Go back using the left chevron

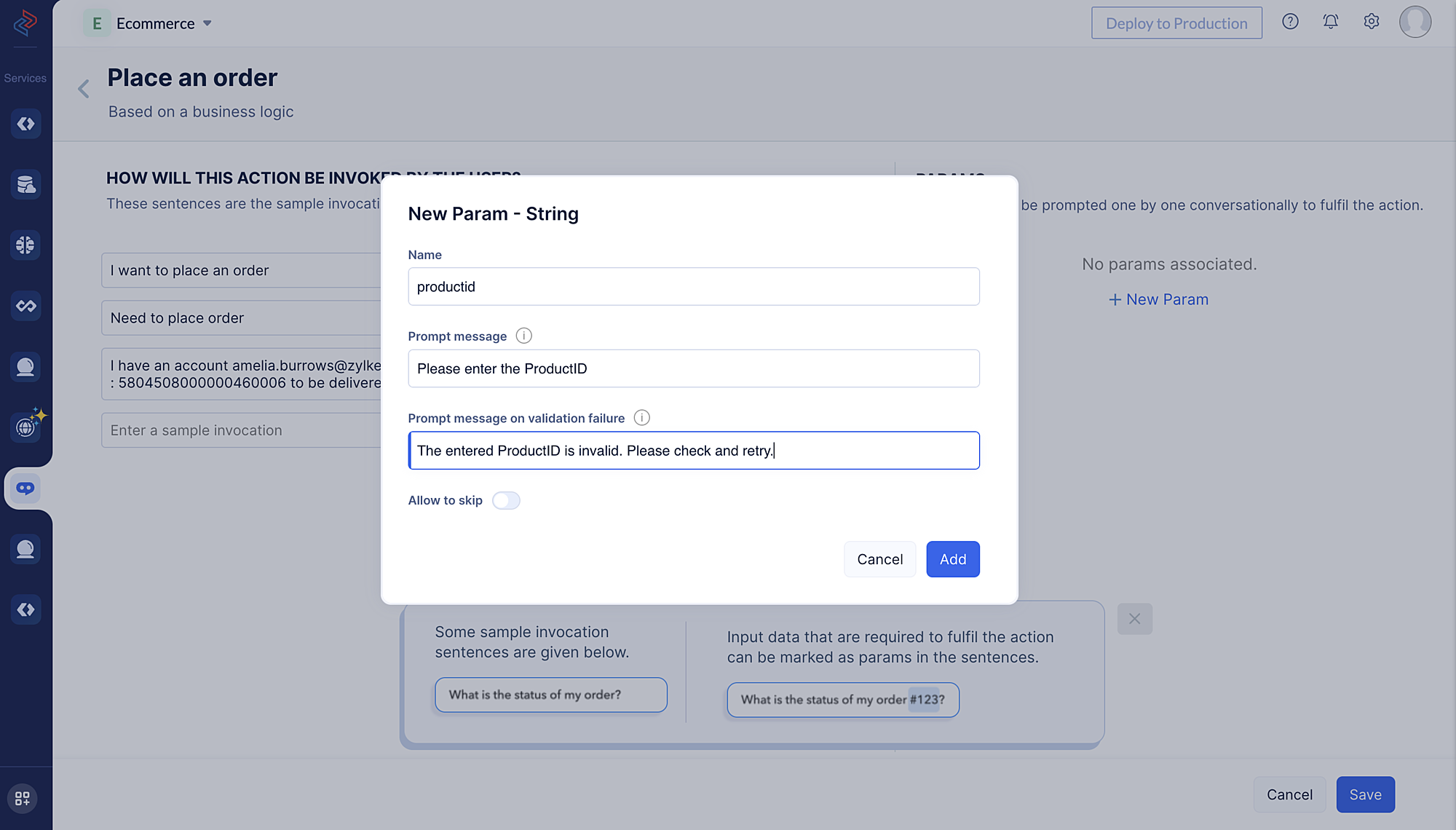click(84, 89)
